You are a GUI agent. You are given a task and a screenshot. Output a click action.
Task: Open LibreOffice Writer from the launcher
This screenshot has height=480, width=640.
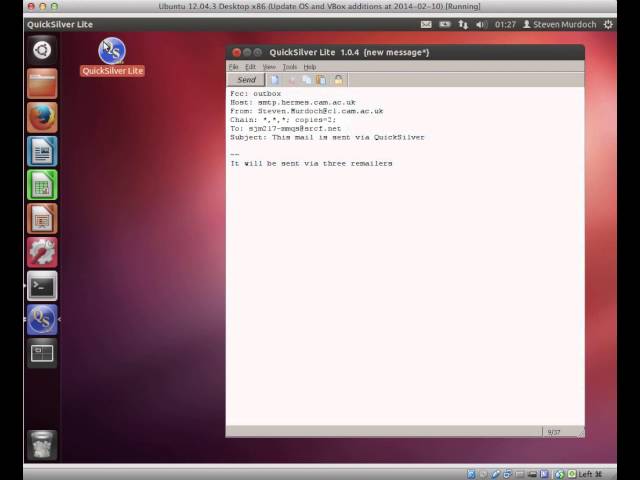[x=42, y=151]
